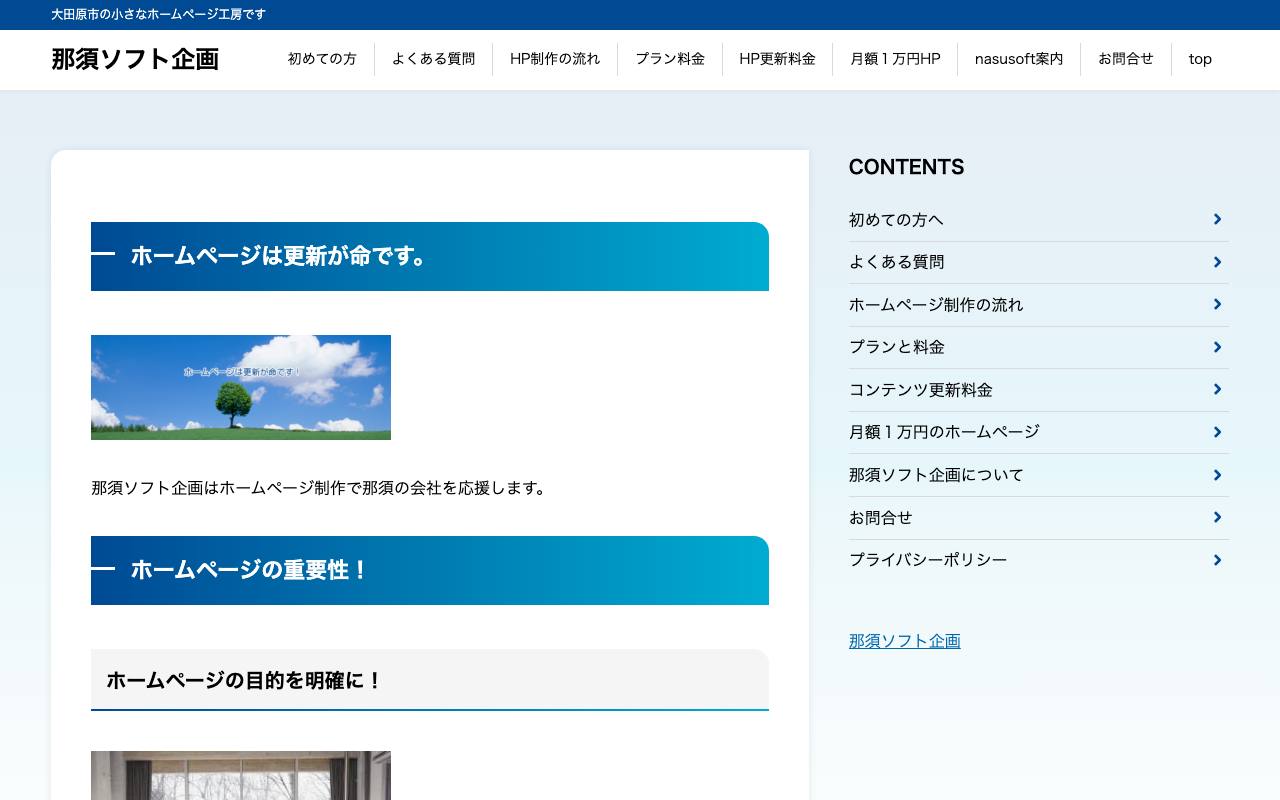This screenshot has height=800, width=1280.
Task: Click chevron arrow beside プライバシーポリシー
Action: coord(1217,560)
